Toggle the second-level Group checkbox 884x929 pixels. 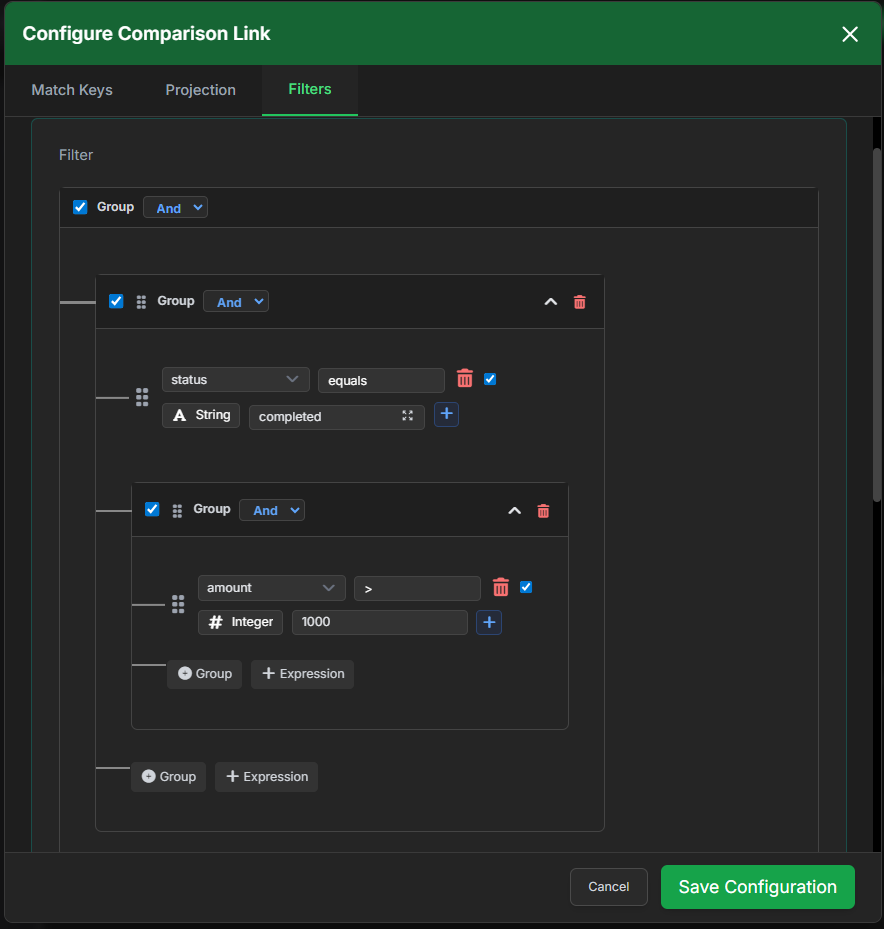116,301
